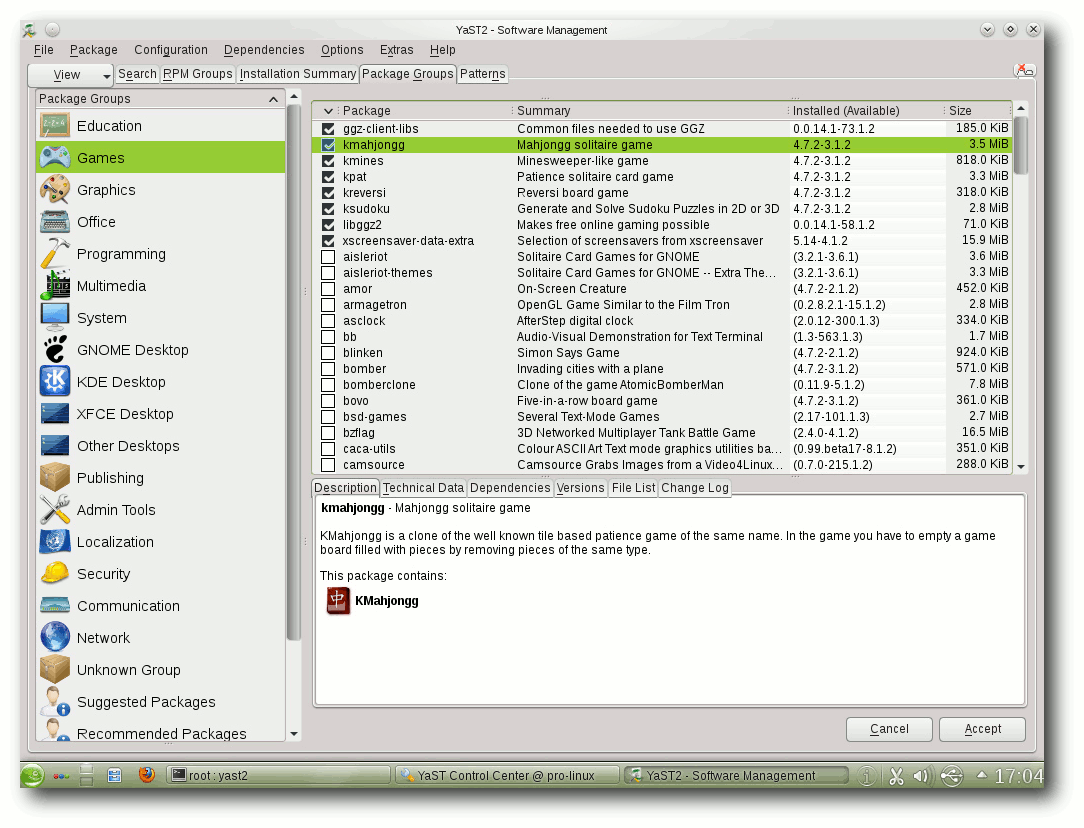Click the Security helmet icon
Screen dimensions: 1084x828
(55, 574)
